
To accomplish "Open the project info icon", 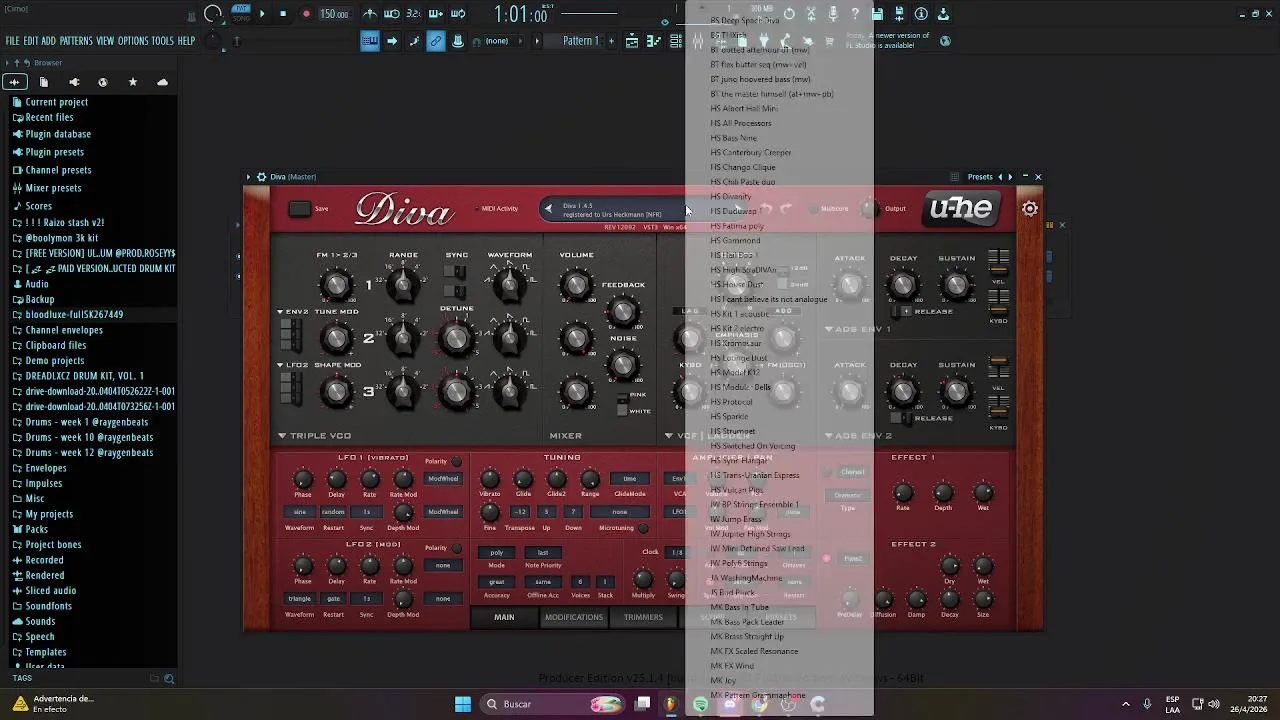I will click(x=921, y=14).
